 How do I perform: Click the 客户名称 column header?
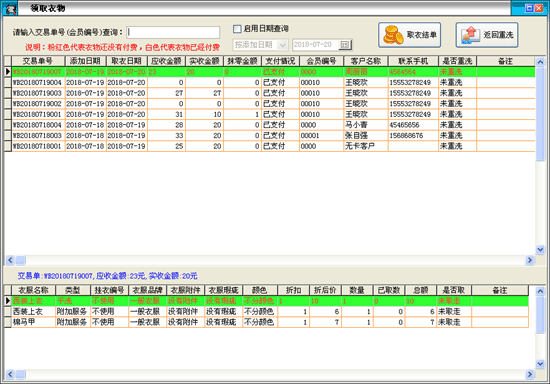click(366, 61)
